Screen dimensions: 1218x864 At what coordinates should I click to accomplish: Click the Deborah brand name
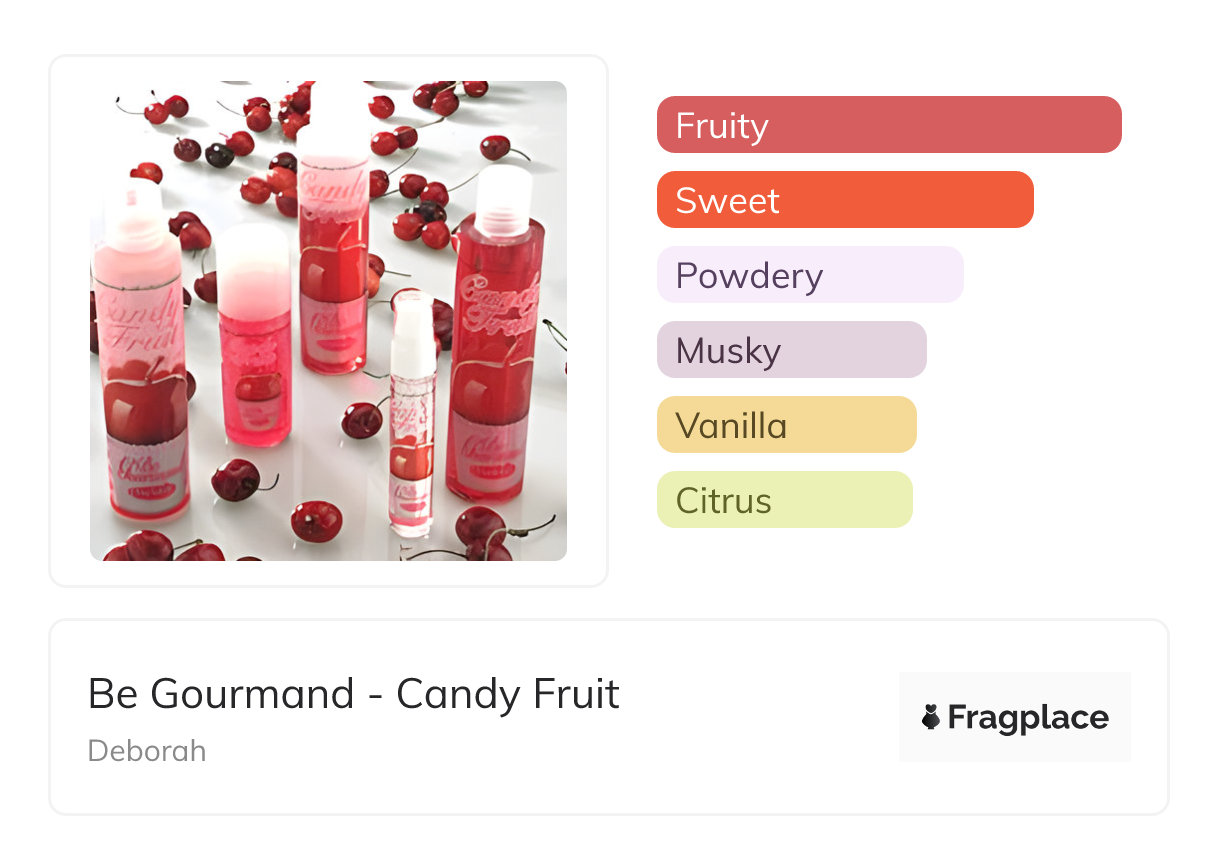pos(147,751)
